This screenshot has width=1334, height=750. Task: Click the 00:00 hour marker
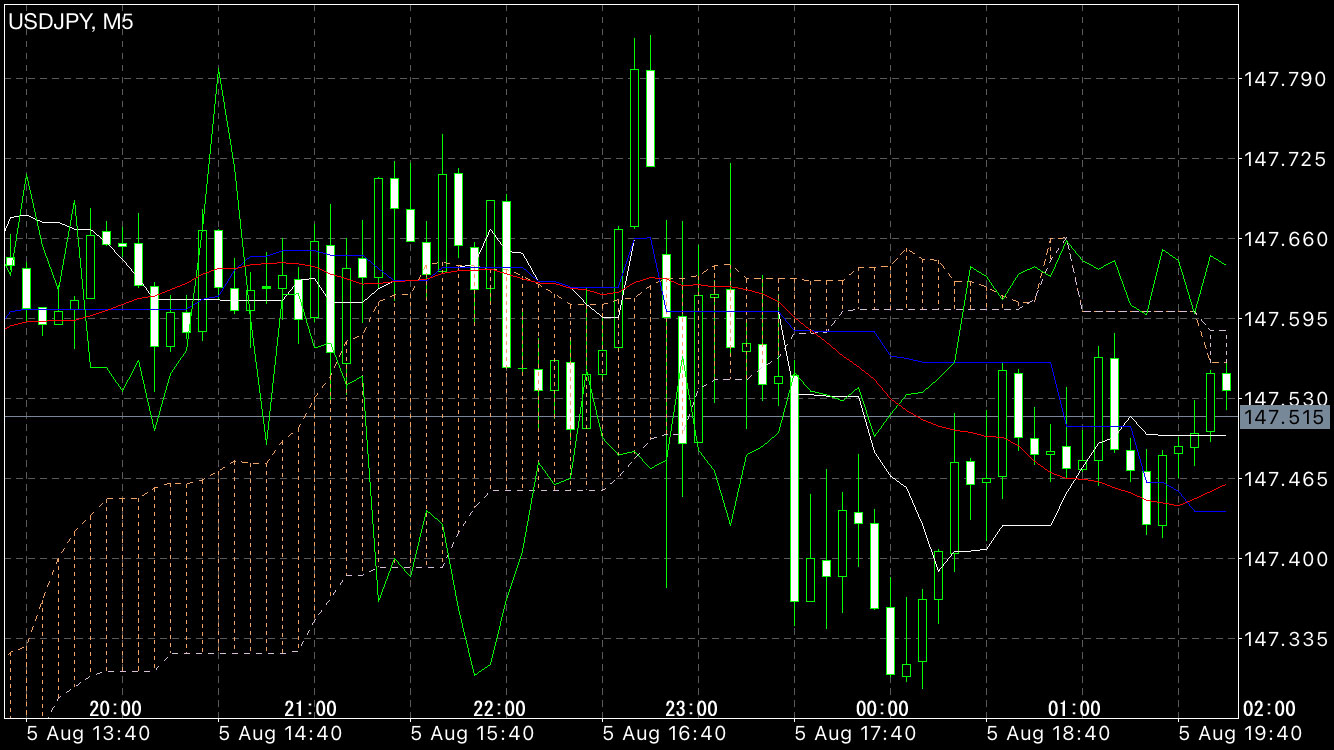[883, 709]
